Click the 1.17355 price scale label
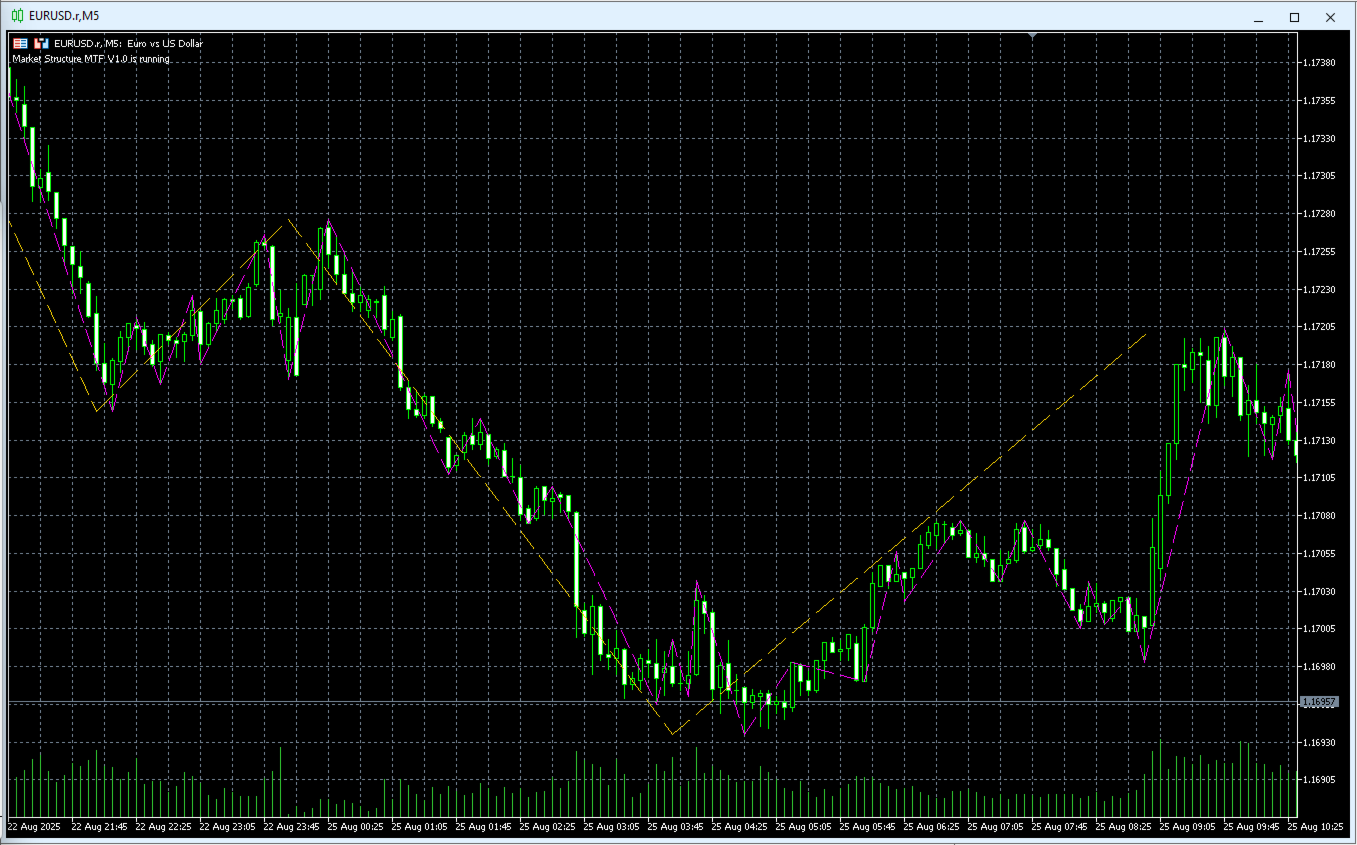The height and width of the screenshot is (845, 1357). tap(1320, 101)
